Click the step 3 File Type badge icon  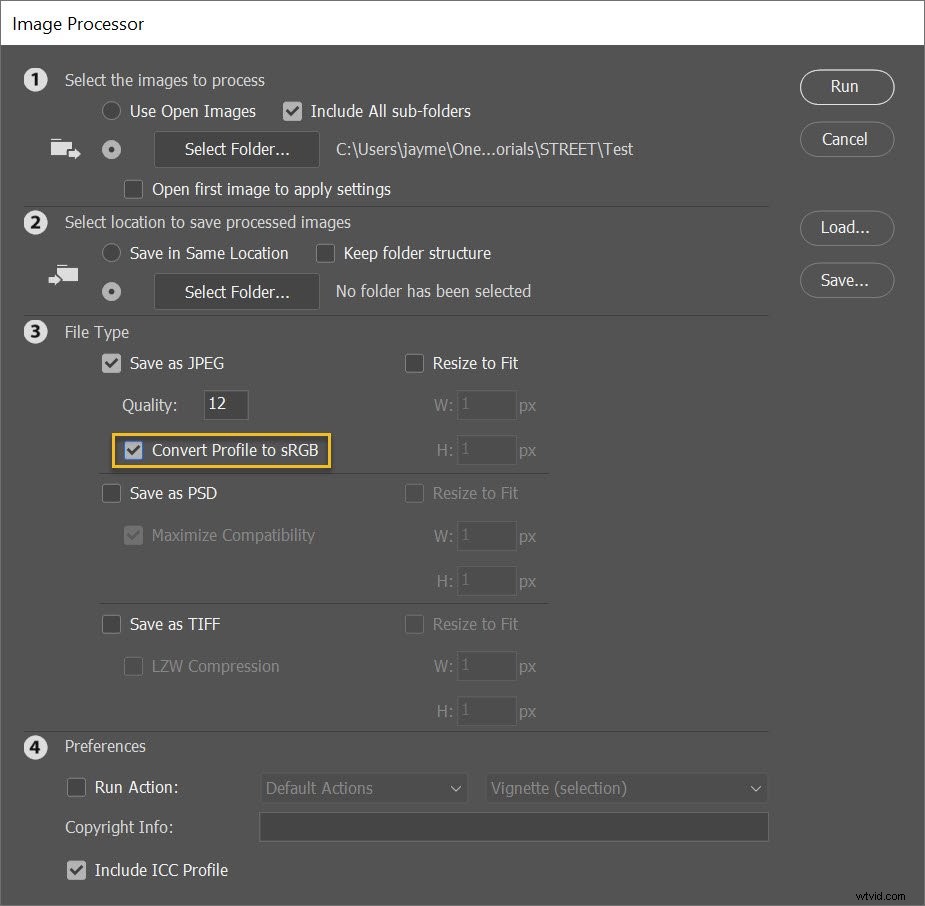pyautogui.click(x=36, y=331)
